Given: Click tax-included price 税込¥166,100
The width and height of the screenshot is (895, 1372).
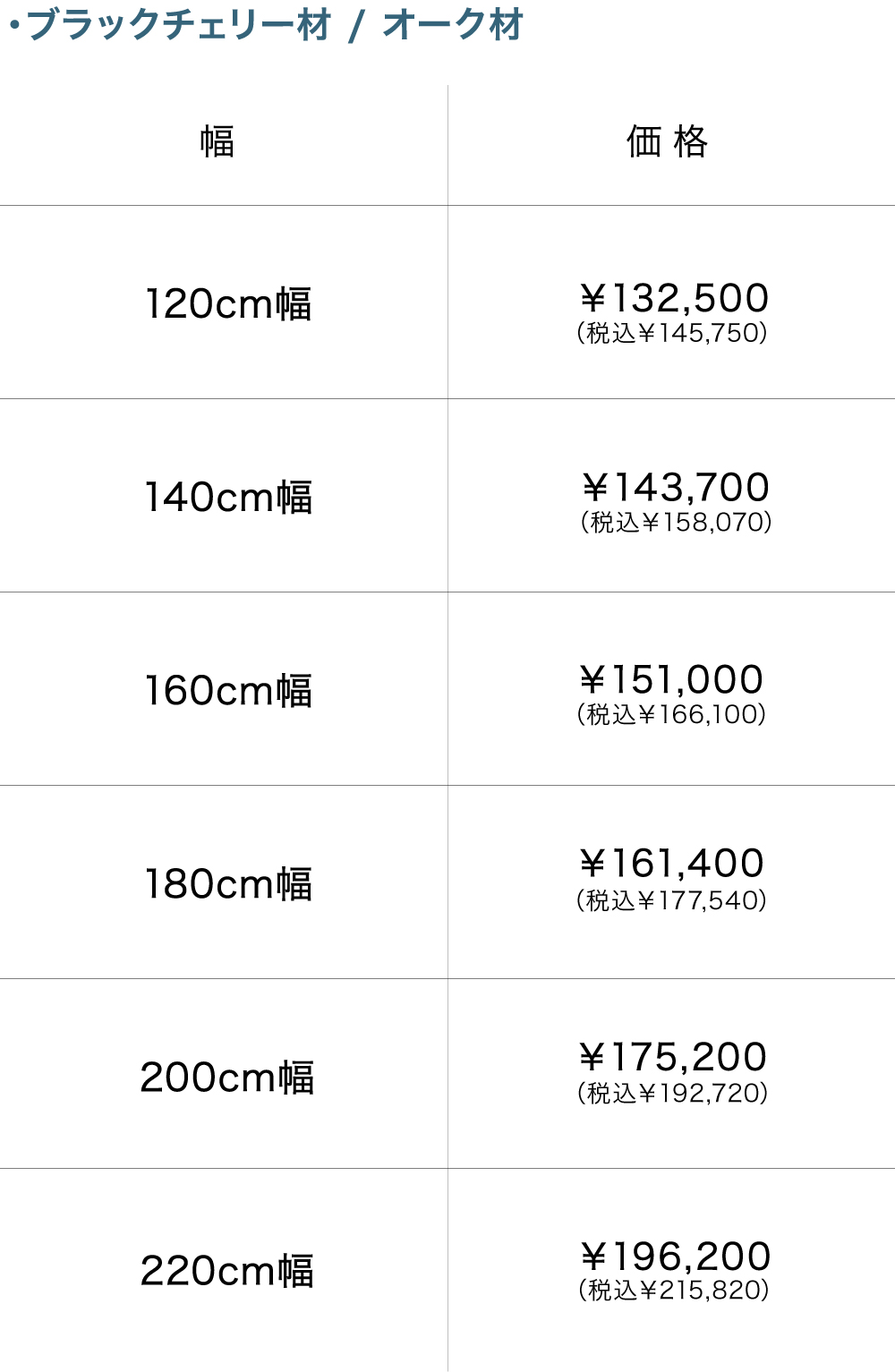Looking at the screenshot, I should [x=671, y=714].
